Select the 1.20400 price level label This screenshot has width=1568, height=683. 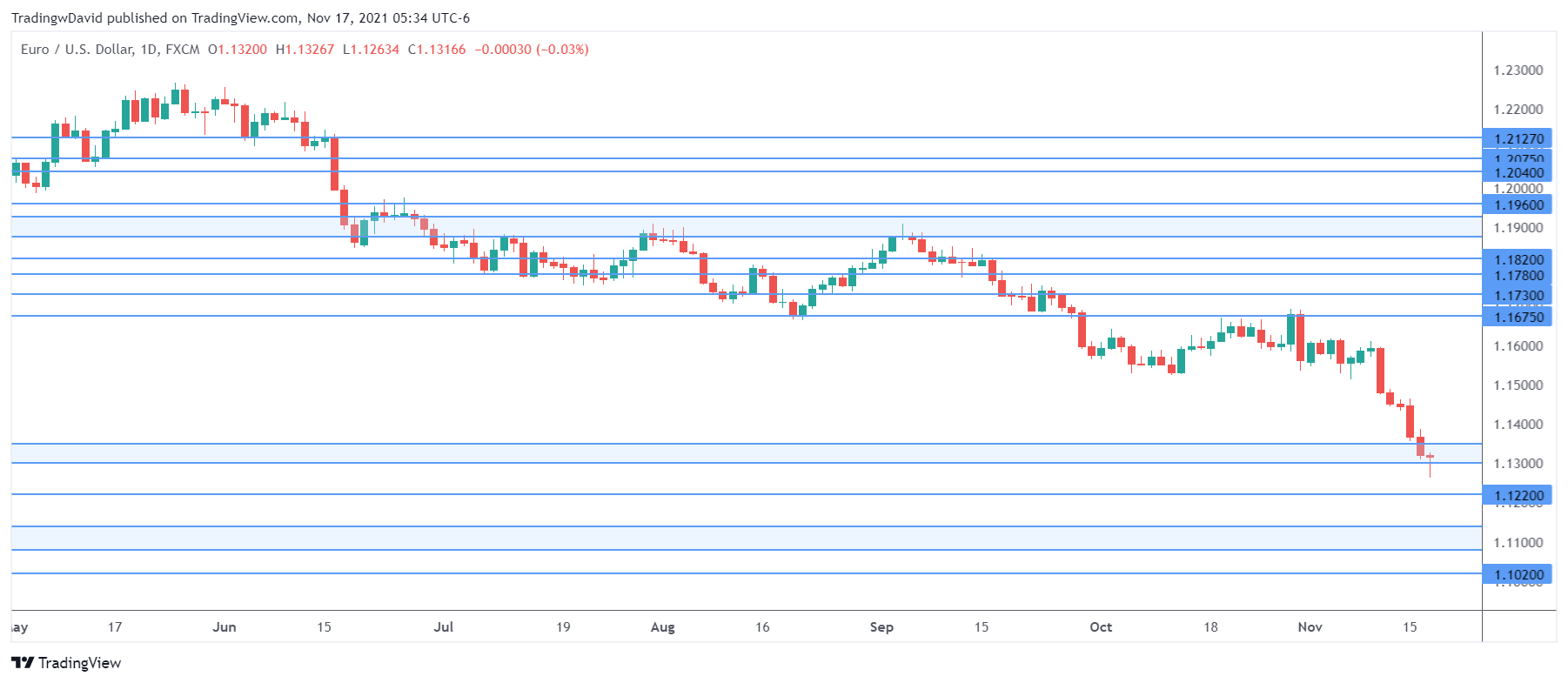(1518, 173)
